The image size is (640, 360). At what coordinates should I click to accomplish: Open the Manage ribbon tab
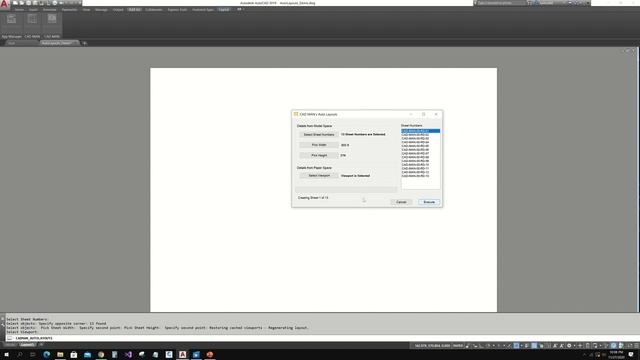[x=101, y=9]
